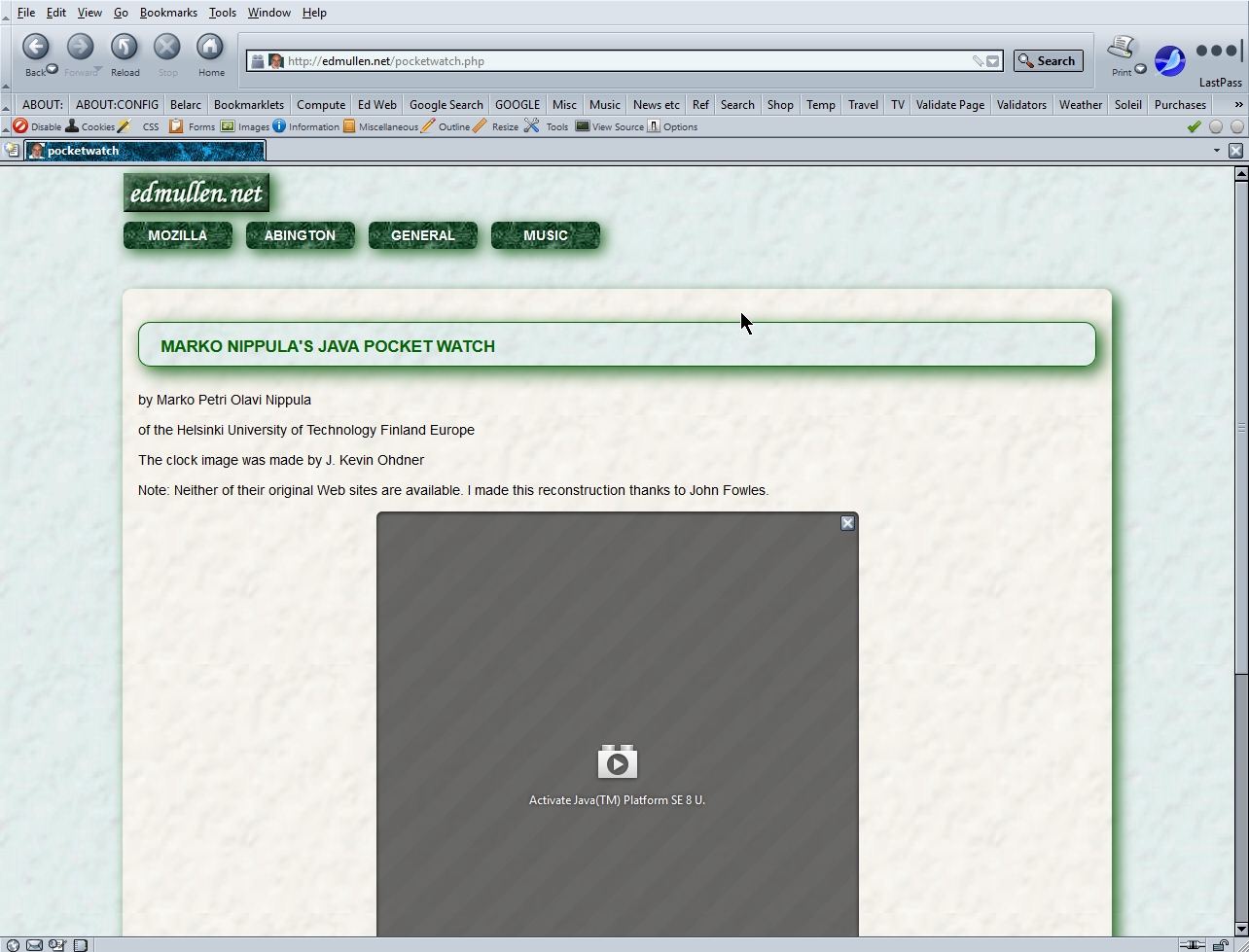Activate the Java plugin play icon
Image resolution: width=1249 pixels, height=952 pixels.
click(x=617, y=762)
